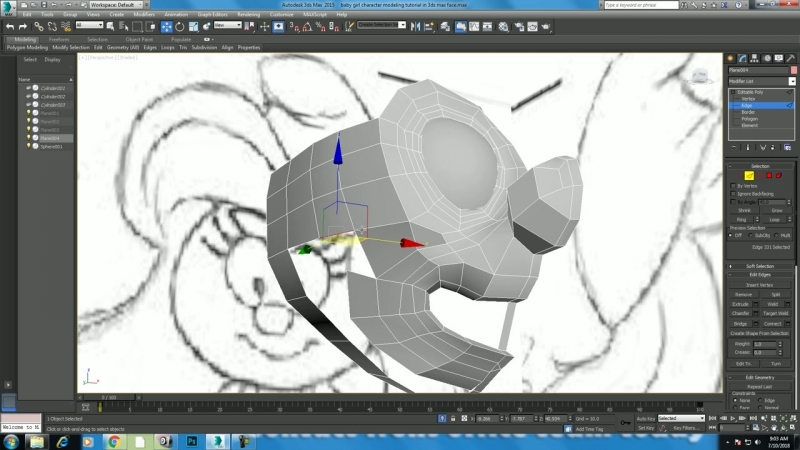
Task: Open Select by Name dialog icon
Action: point(123,27)
